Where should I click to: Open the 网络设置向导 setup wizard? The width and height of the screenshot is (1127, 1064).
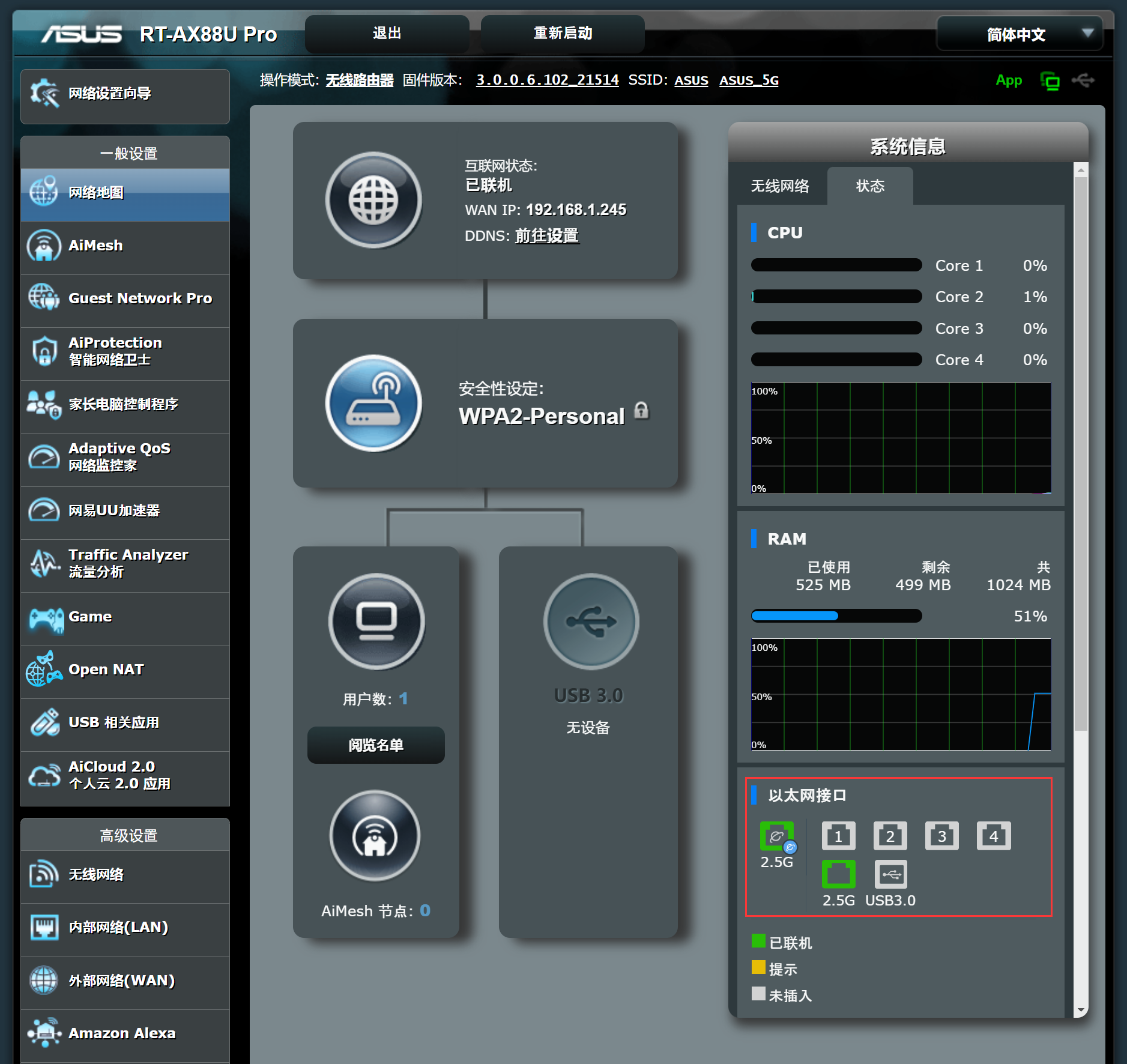(x=125, y=96)
